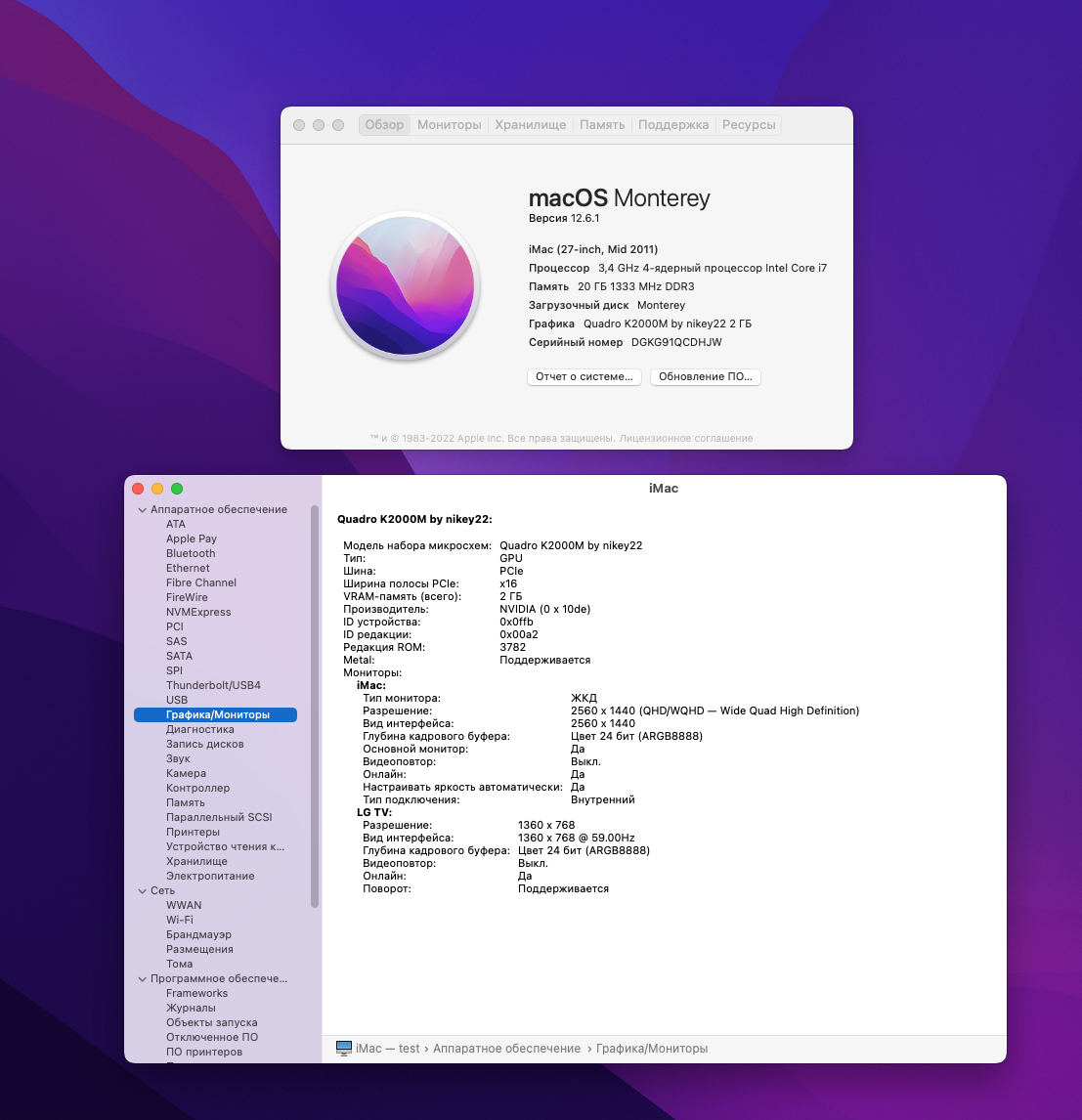Select Fibre Channel in the sidebar
The width and height of the screenshot is (1082, 1120).
tap(201, 582)
